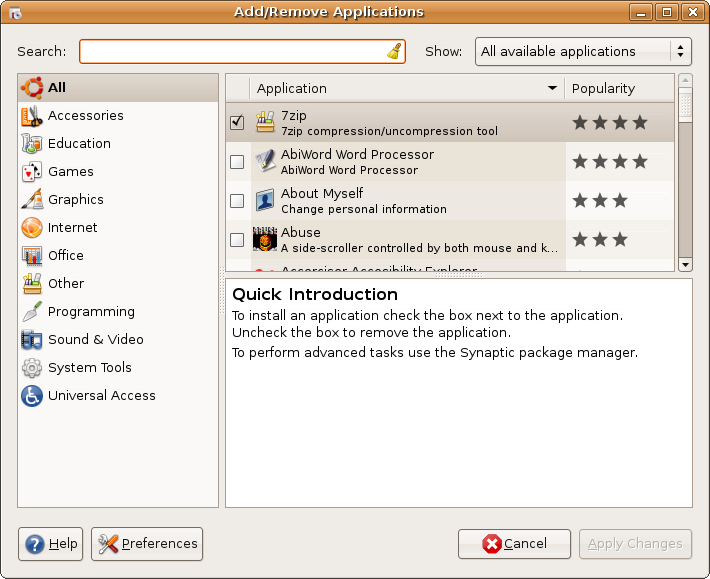Click the scrollbar up arrow
The height and width of the screenshot is (579, 710).
pos(685,81)
